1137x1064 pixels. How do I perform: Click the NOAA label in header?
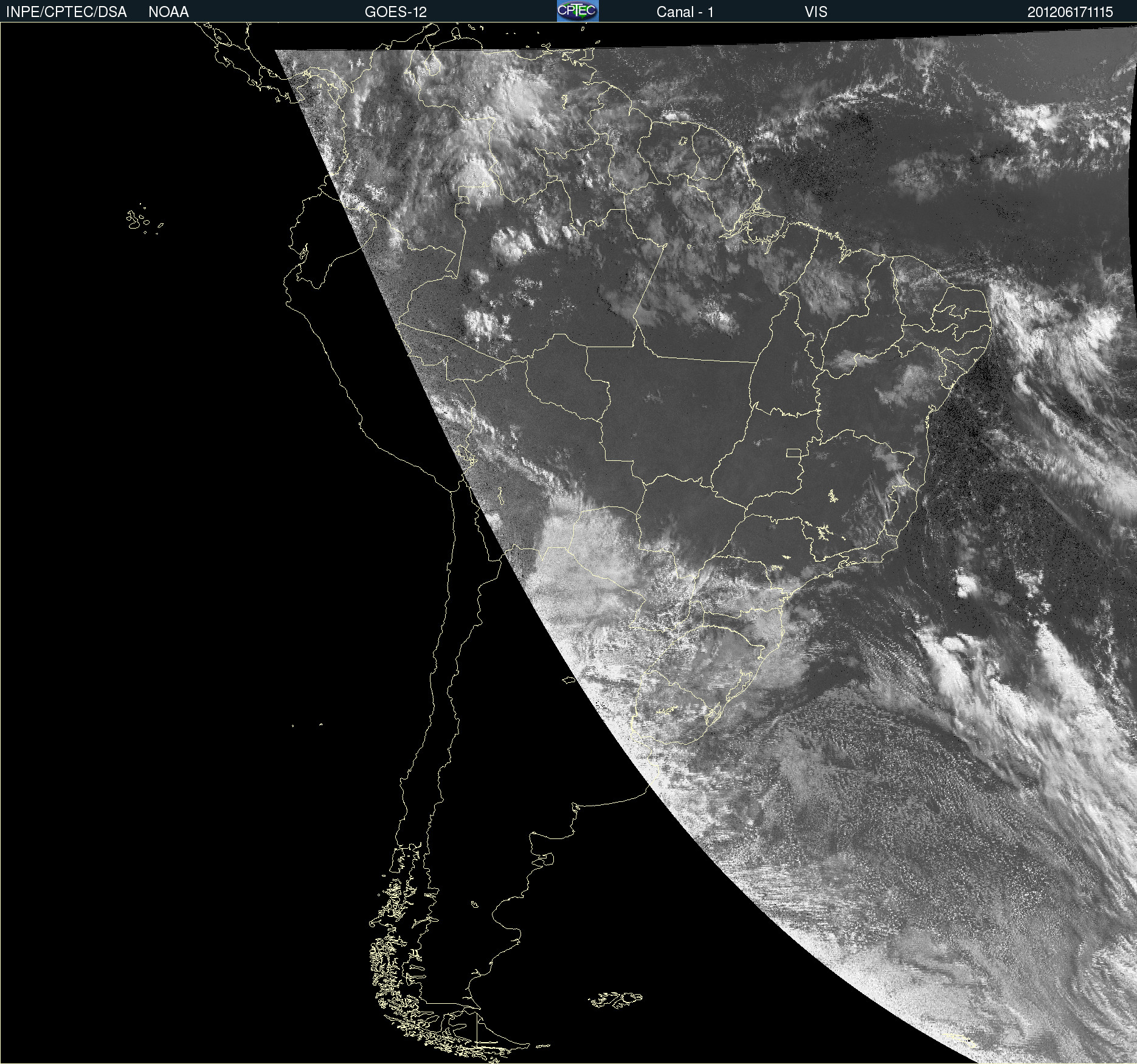pyautogui.click(x=168, y=12)
